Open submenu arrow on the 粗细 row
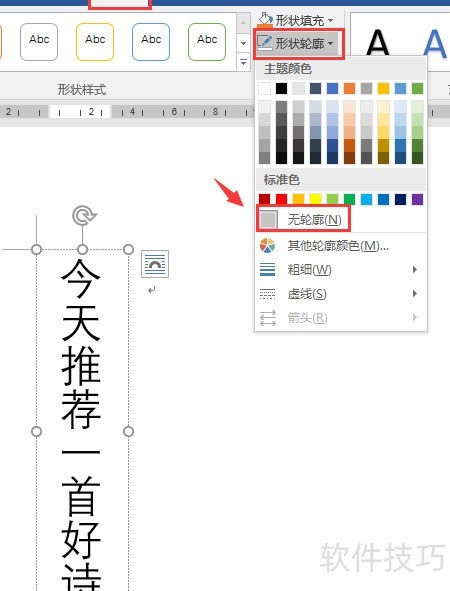The height and width of the screenshot is (591, 450). [x=415, y=269]
